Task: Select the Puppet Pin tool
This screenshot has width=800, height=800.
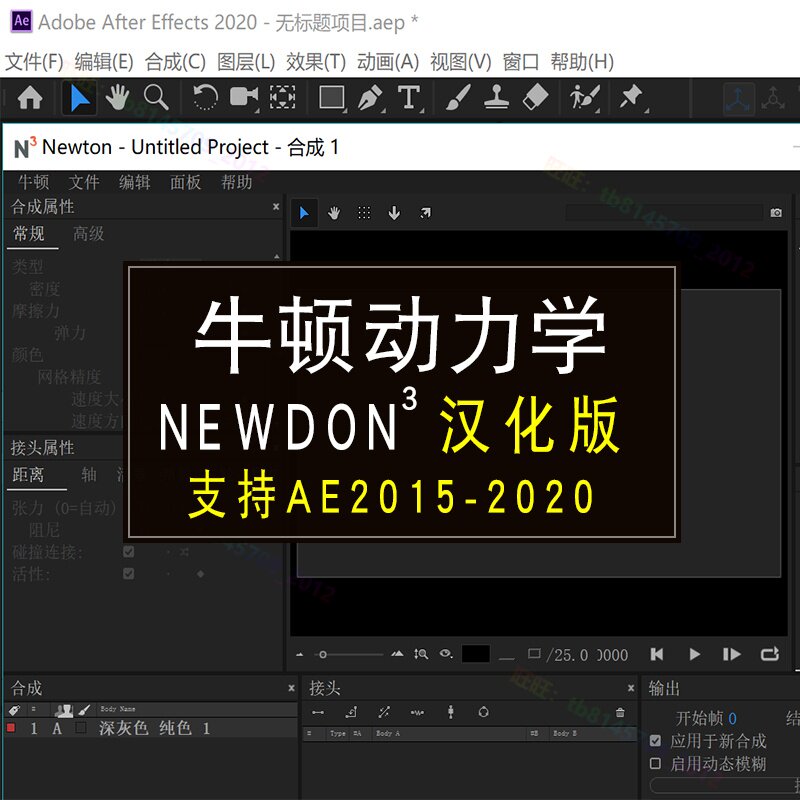Action: tap(630, 99)
